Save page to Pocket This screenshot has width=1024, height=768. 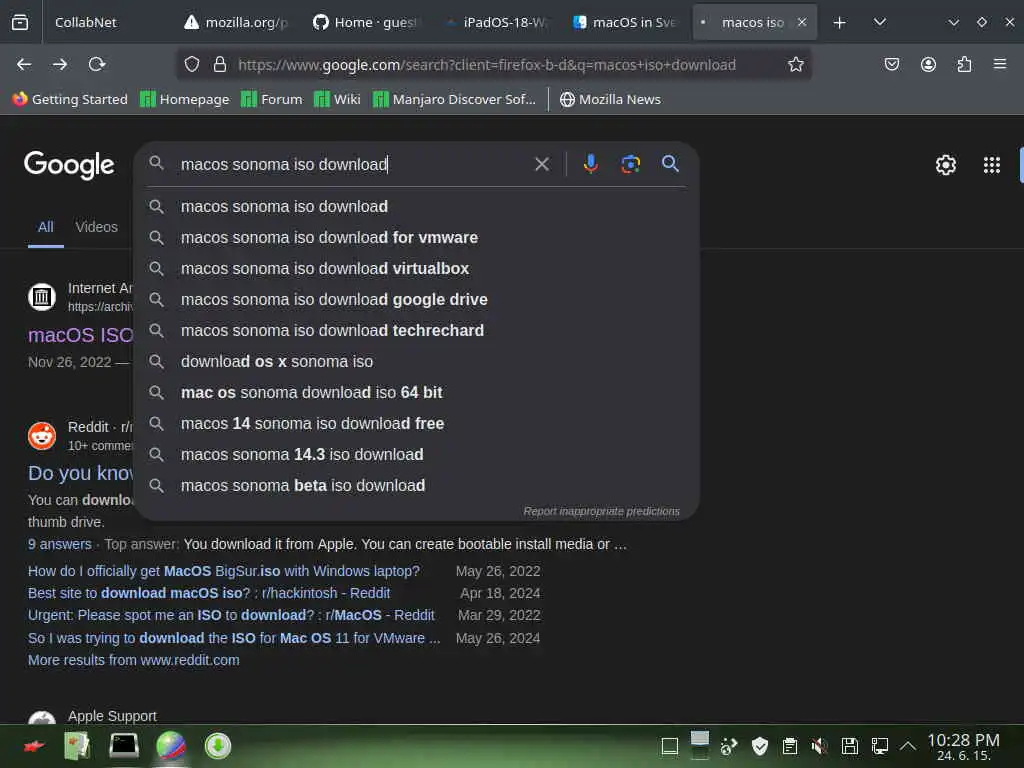click(x=891, y=64)
